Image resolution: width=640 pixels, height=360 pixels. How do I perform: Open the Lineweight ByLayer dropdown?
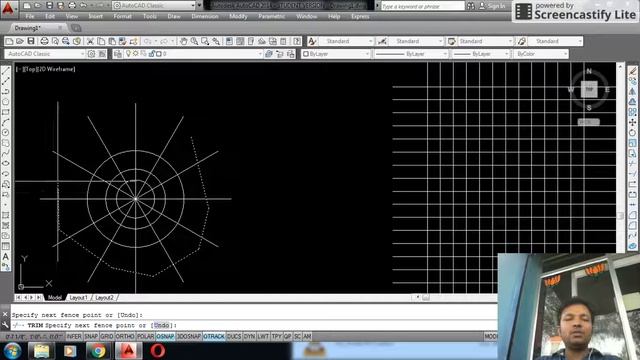click(481, 54)
